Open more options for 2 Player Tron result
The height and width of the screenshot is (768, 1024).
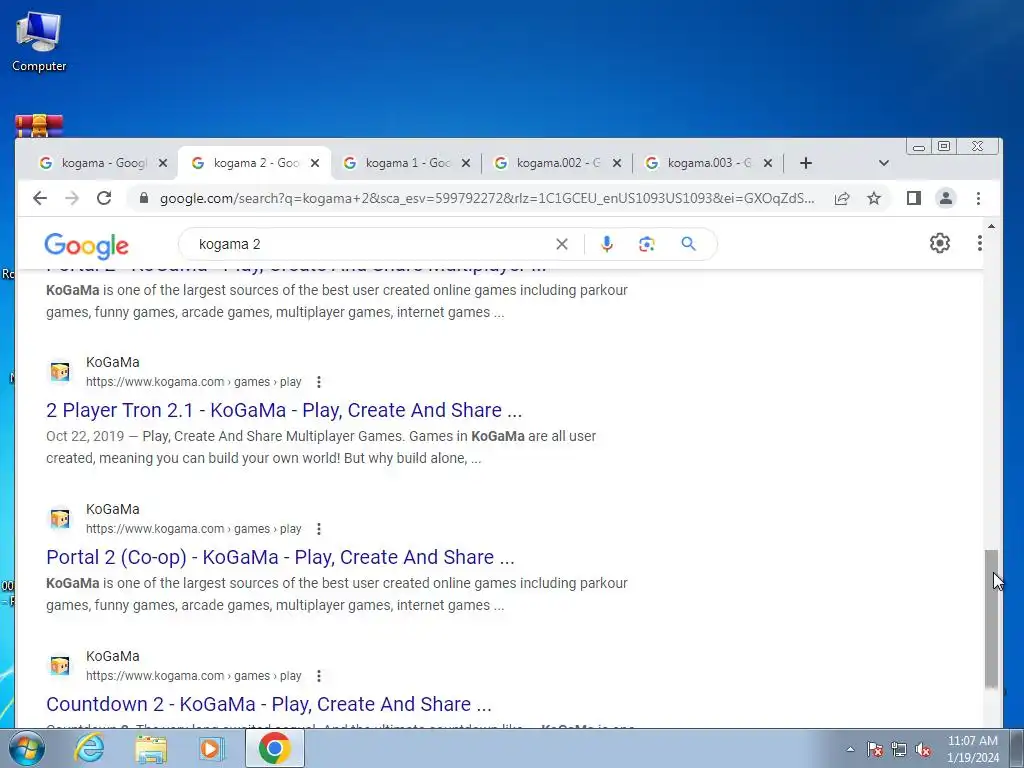pyautogui.click(x=319, y=382)
